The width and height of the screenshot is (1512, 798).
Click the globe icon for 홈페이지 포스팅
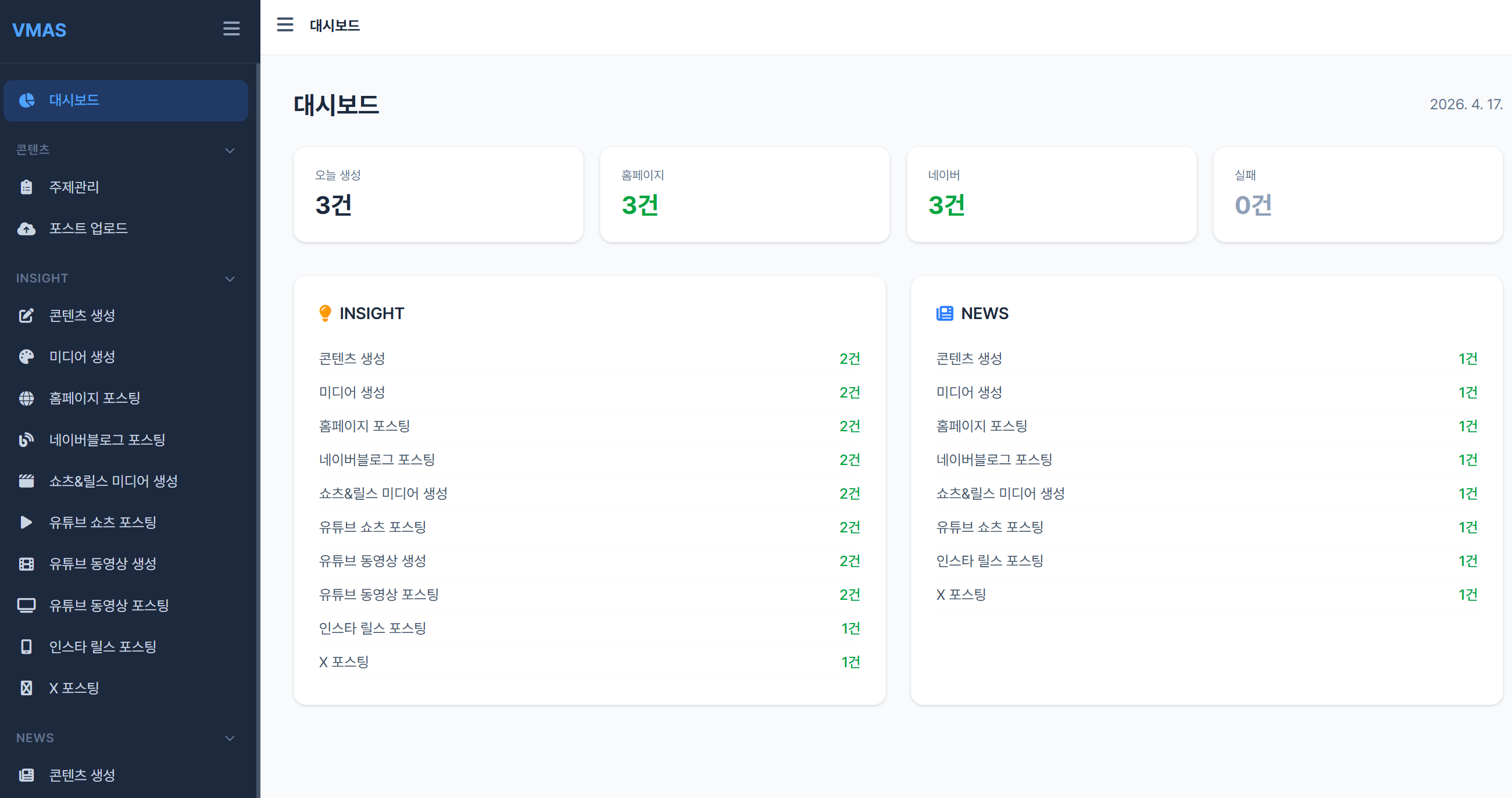[26, 398]
